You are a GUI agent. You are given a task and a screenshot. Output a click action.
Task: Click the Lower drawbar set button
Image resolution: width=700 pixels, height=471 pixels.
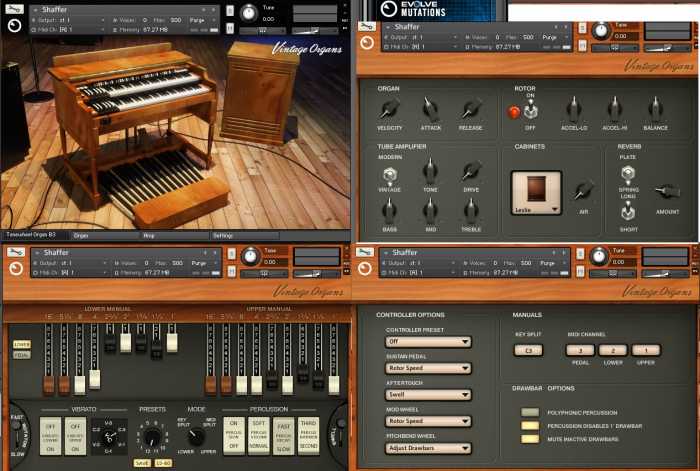22,344
